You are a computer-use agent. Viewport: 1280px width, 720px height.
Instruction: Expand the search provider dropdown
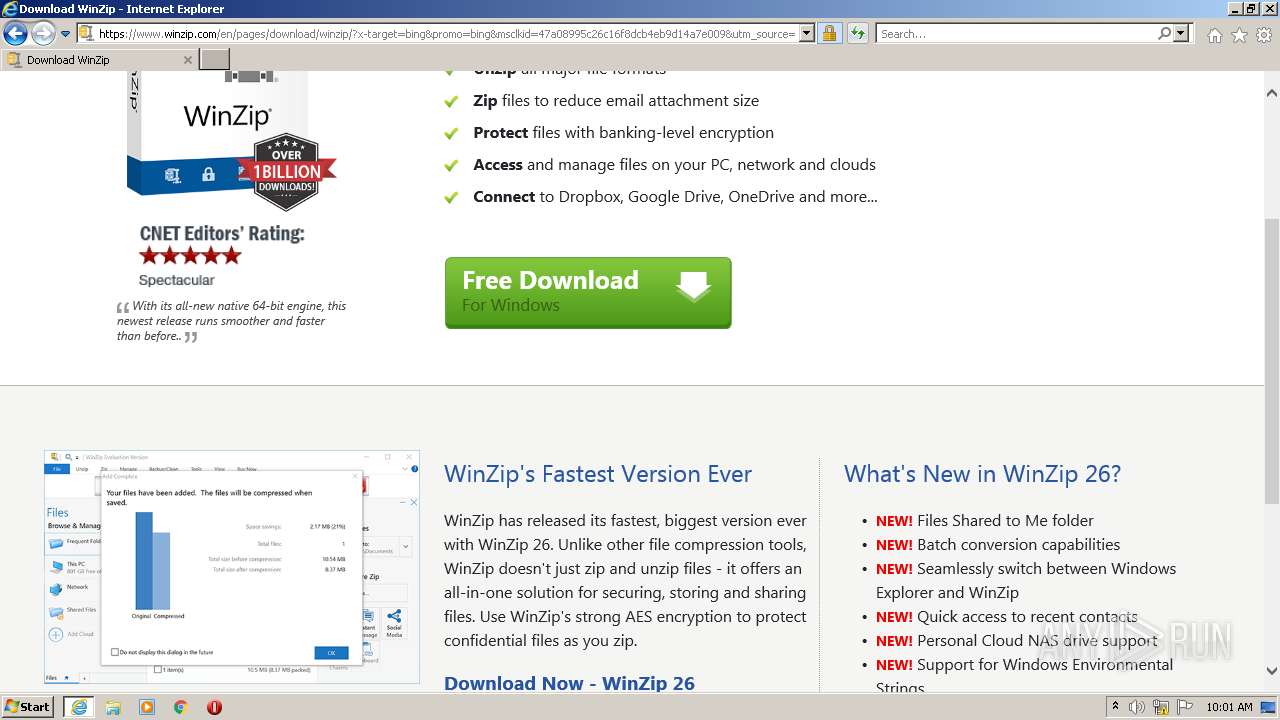click(1182, 34)
